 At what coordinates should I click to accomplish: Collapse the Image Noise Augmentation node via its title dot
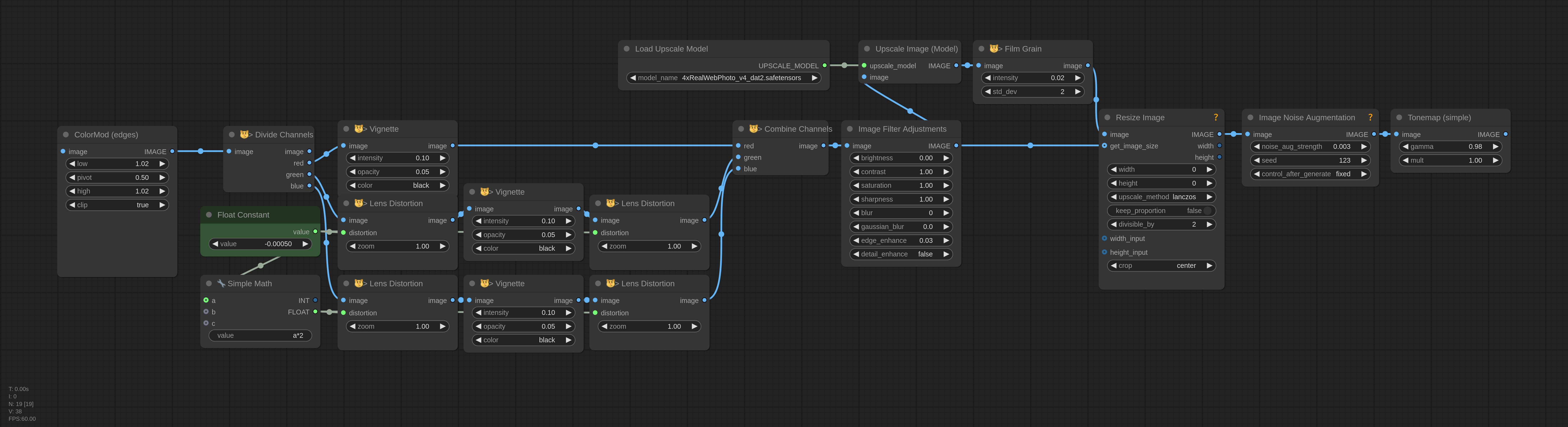[x=1250, y=118]
